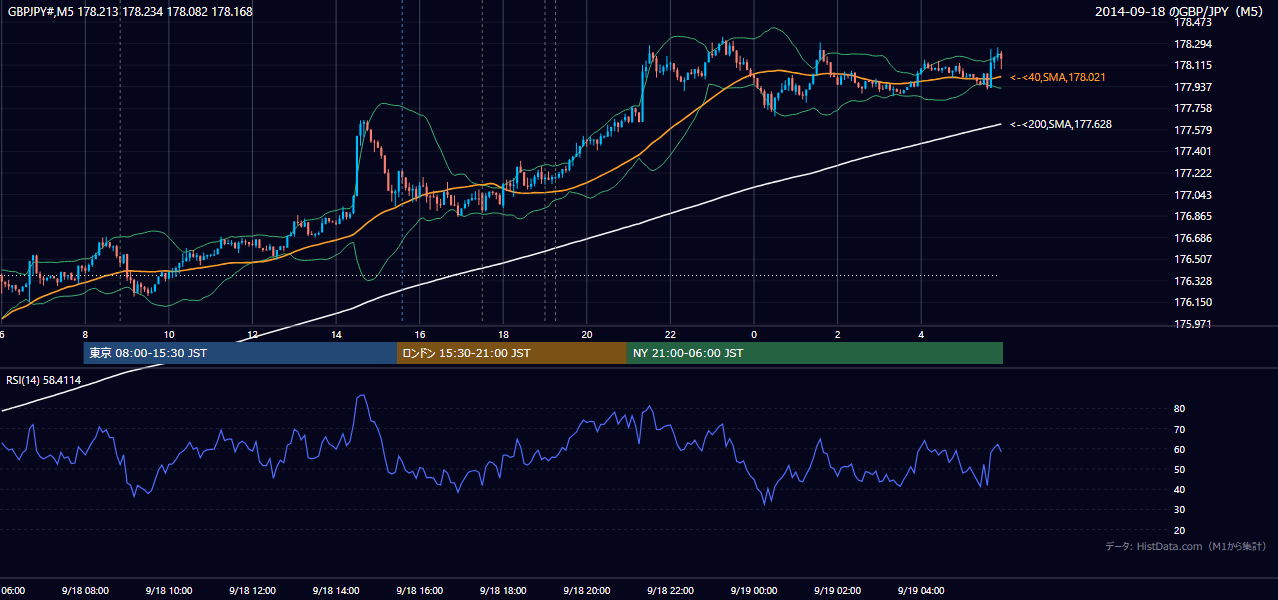Click the '9/18 18:00' bottom time label
This screenshot has width=1278, height=600.
(502, 590)
